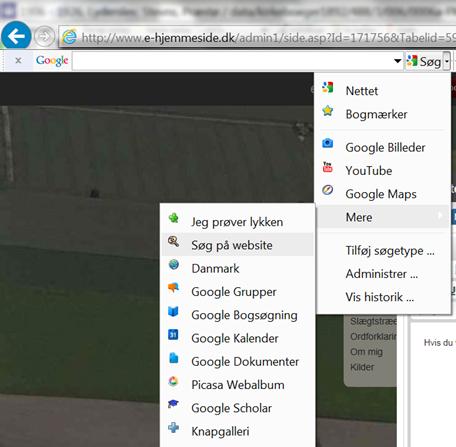Click the Google logo on toolbar

coord(52,60)
